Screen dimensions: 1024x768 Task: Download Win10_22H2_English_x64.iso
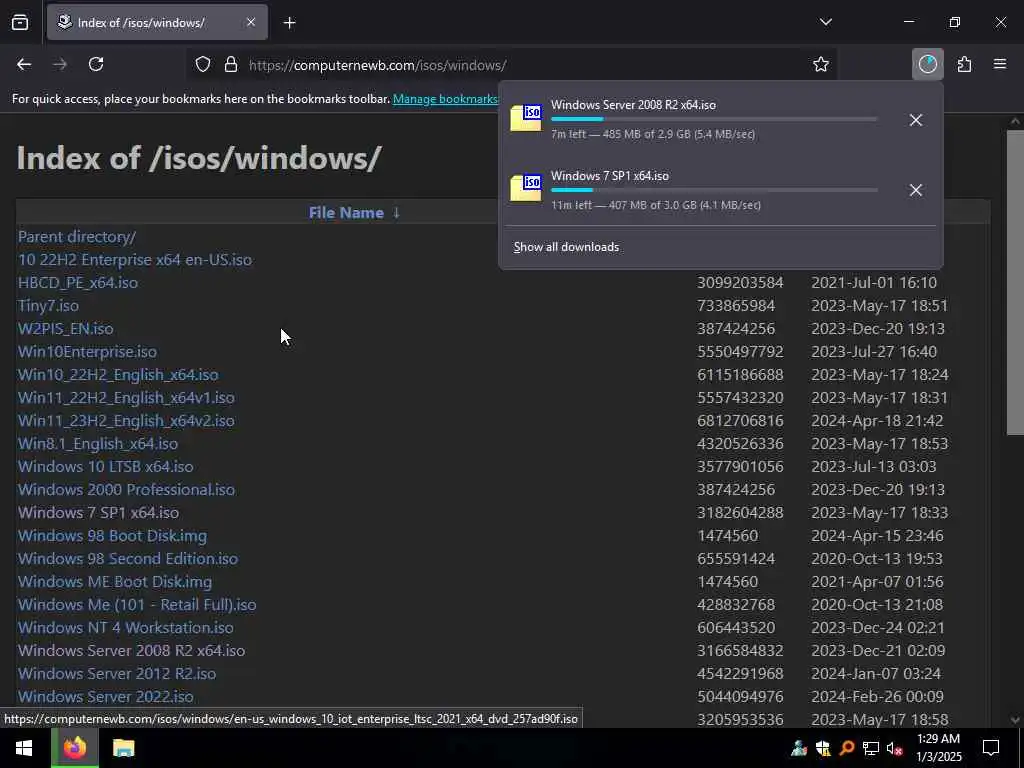118,375
